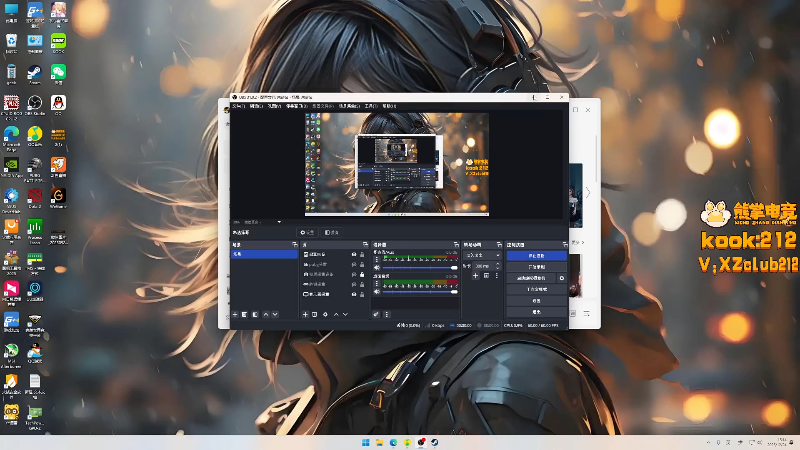This screenshot has height=450, width=800.
Task: Remove selected scene via Scenes trash icon
Action: (x=244, y=315)
